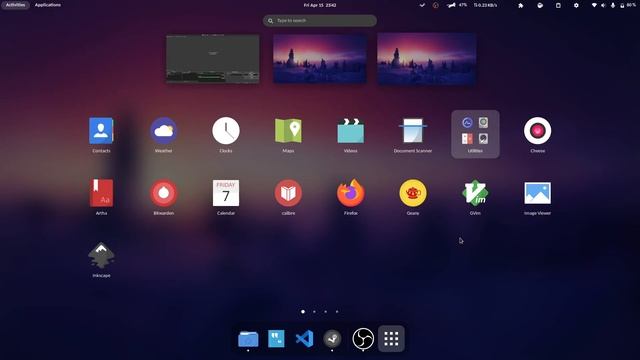Open the date and time menu
The width and height of the screenshot is (640, 360).
click(320, 5)
